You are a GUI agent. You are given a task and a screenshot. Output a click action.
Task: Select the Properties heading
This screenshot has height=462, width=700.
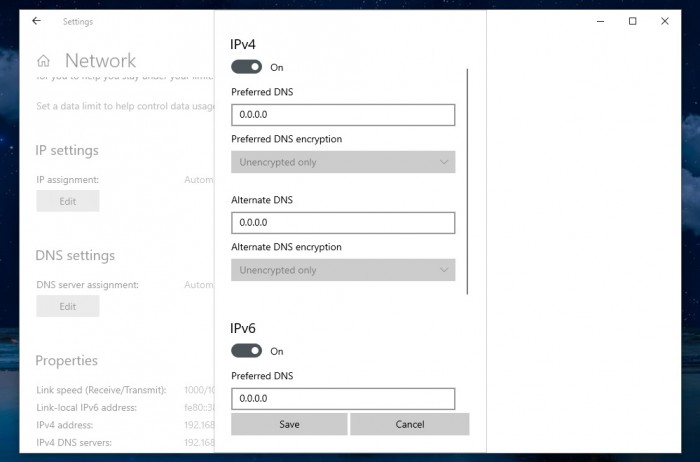coord(67,360)
